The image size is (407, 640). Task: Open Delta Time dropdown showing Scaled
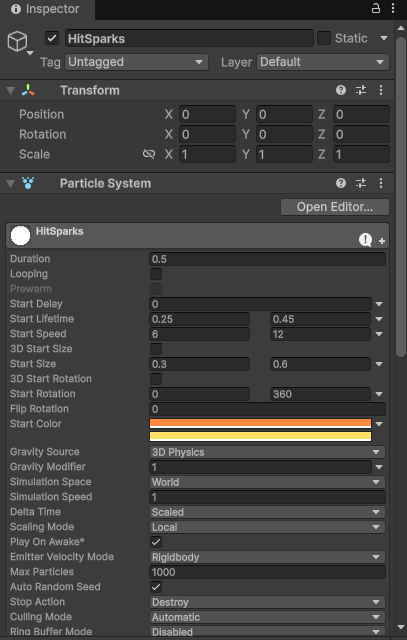tap(267, 512)
